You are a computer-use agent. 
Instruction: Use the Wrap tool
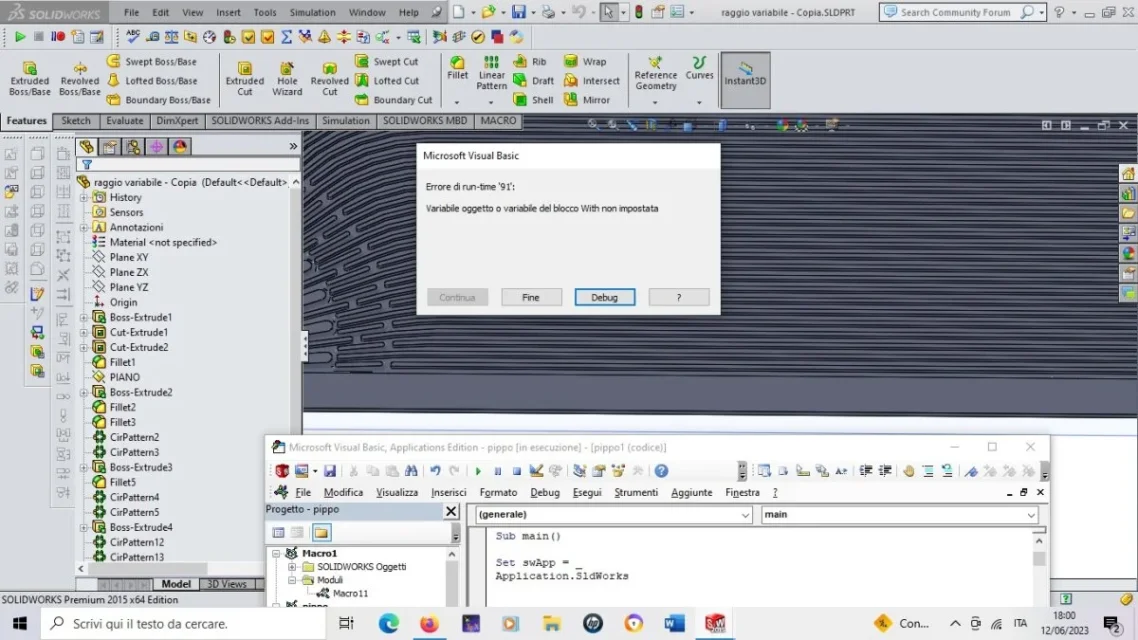click(x=585, y=62)
